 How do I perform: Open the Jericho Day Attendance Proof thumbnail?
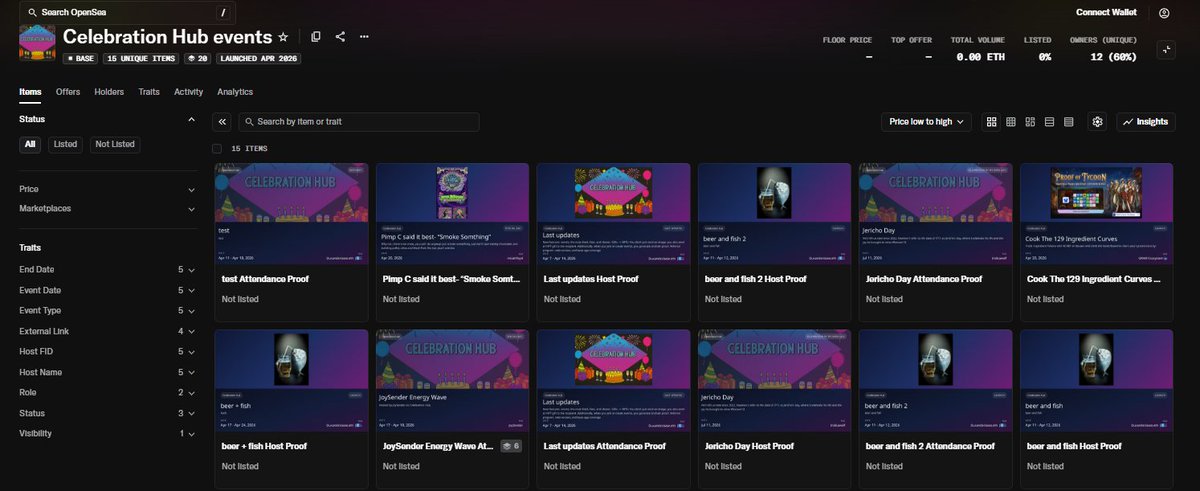click(935, 213)
